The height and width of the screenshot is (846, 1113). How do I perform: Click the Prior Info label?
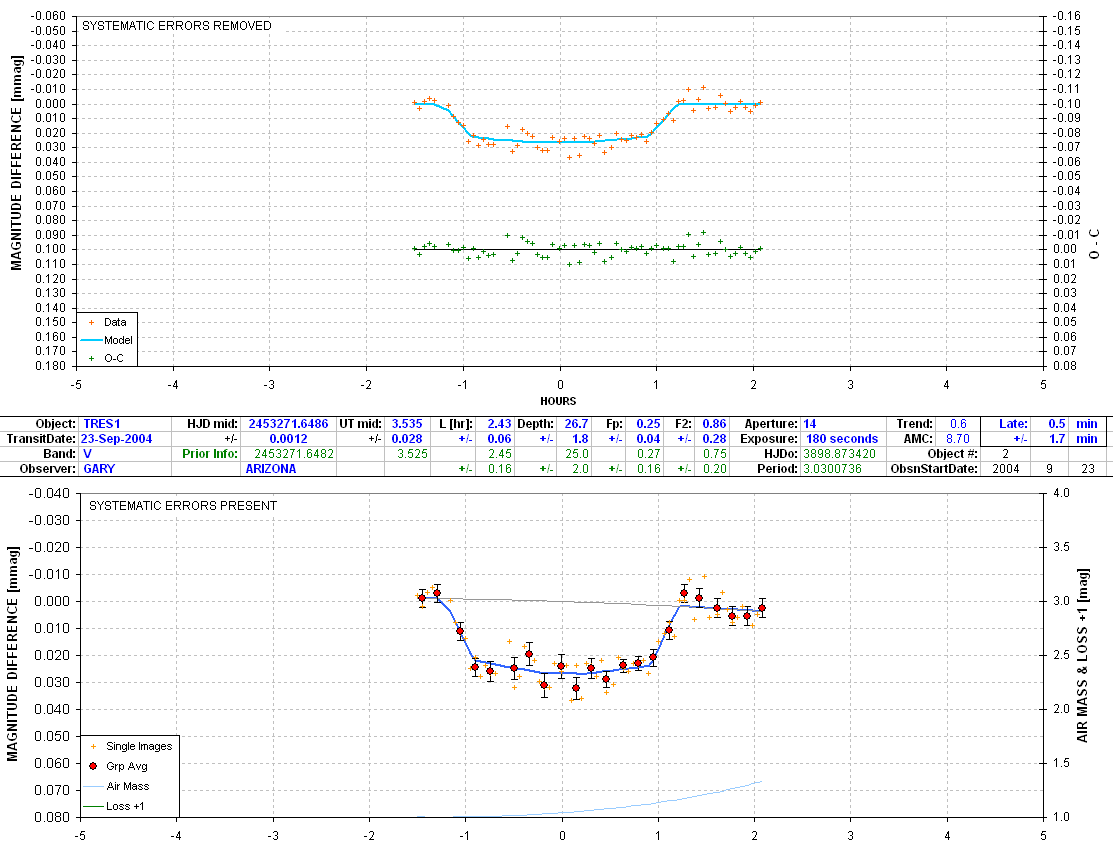[x=208, y=454]
